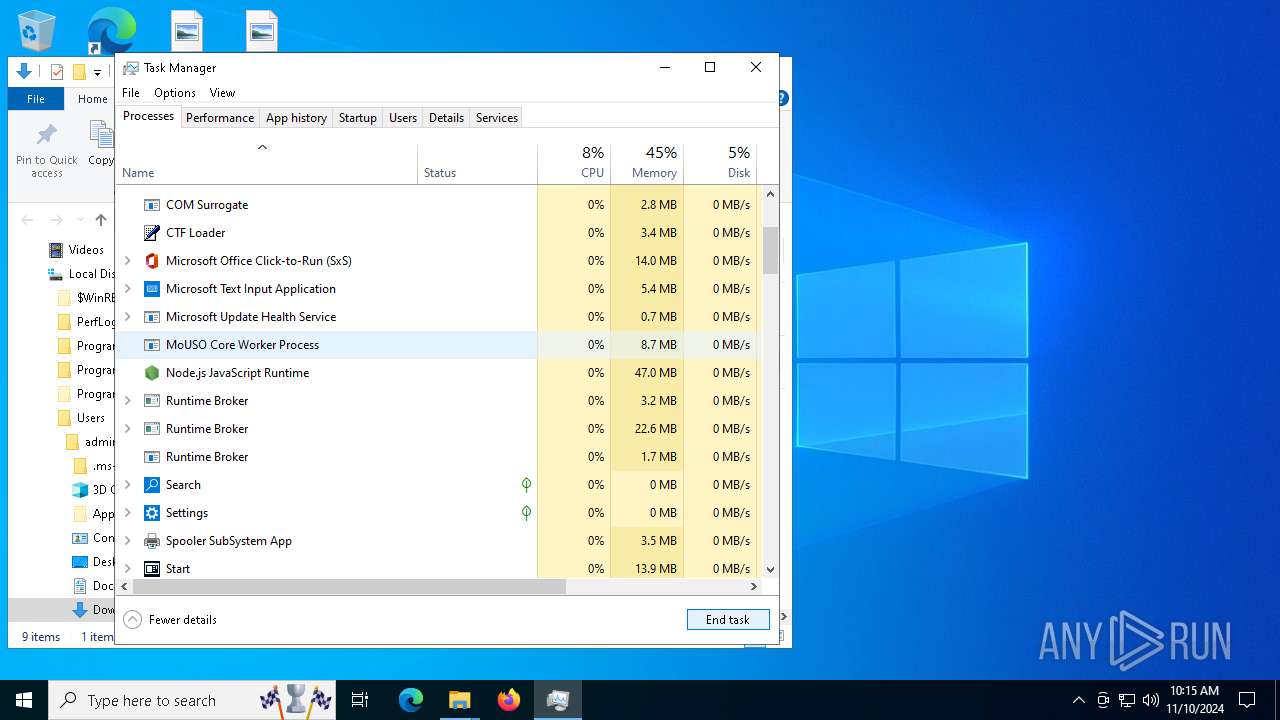
Task: Click the Microsoft Text Input Application icon
Action: coord(152,289)
